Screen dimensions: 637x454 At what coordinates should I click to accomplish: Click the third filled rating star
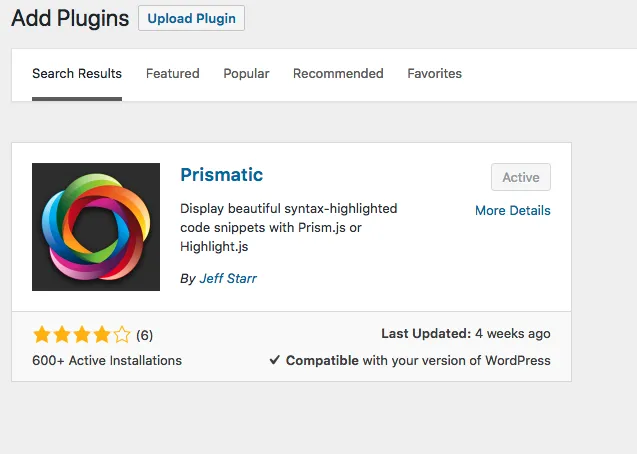(x=82, y=335)
